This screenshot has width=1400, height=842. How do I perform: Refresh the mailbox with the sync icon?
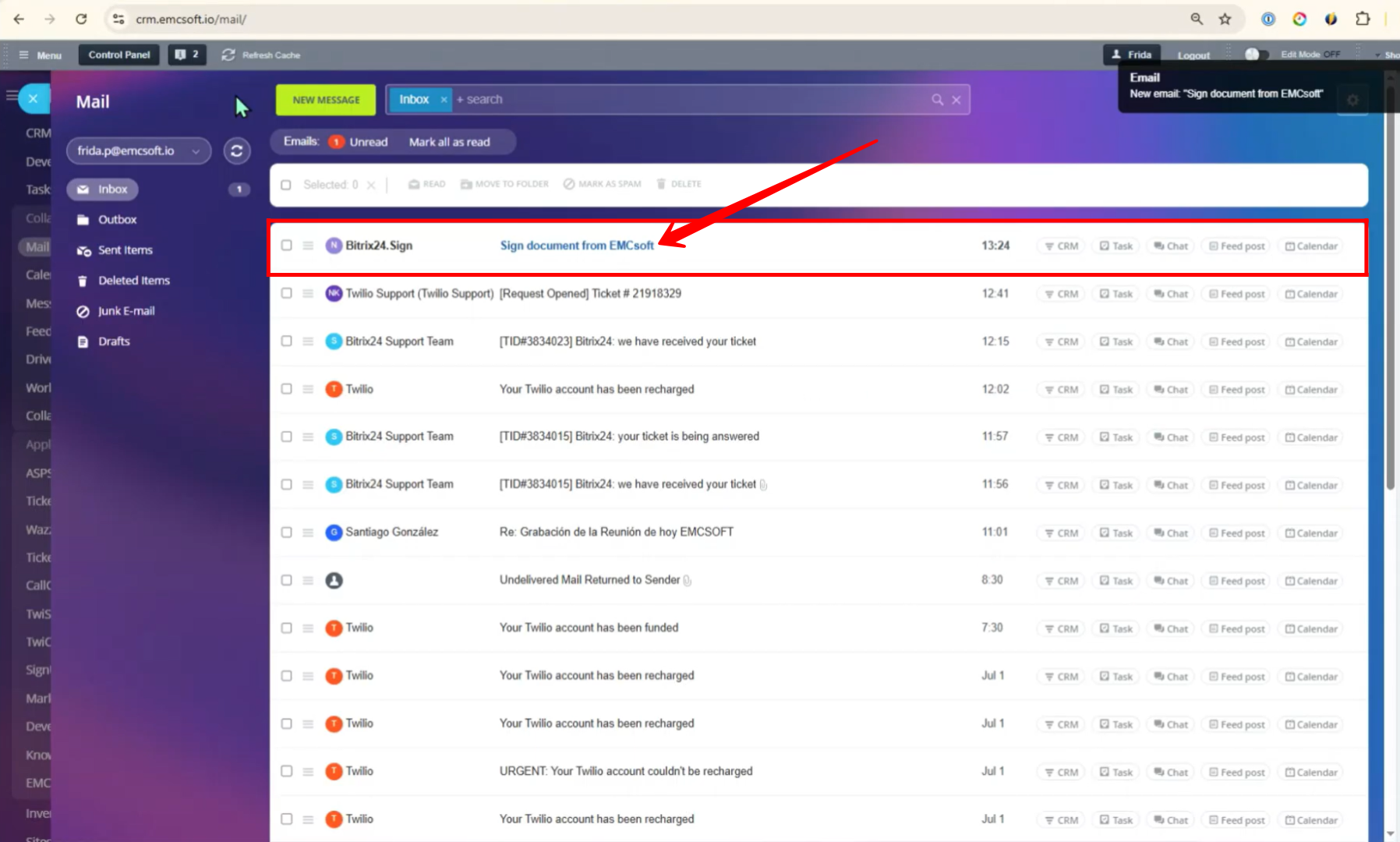[x=237, y=150]
